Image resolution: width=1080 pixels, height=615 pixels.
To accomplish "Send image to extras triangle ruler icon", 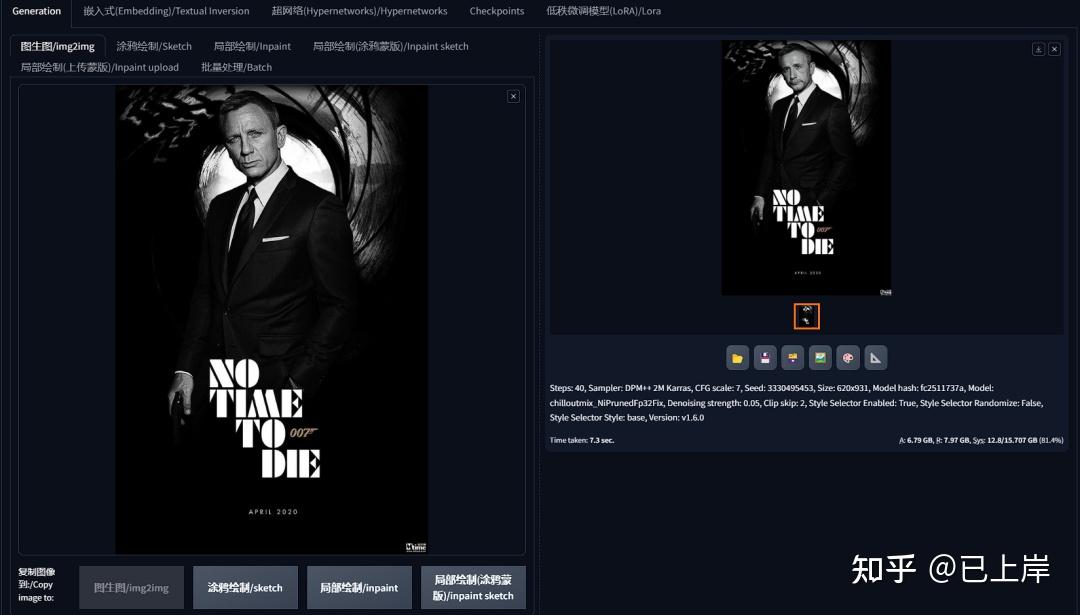I will coord(875,358).
